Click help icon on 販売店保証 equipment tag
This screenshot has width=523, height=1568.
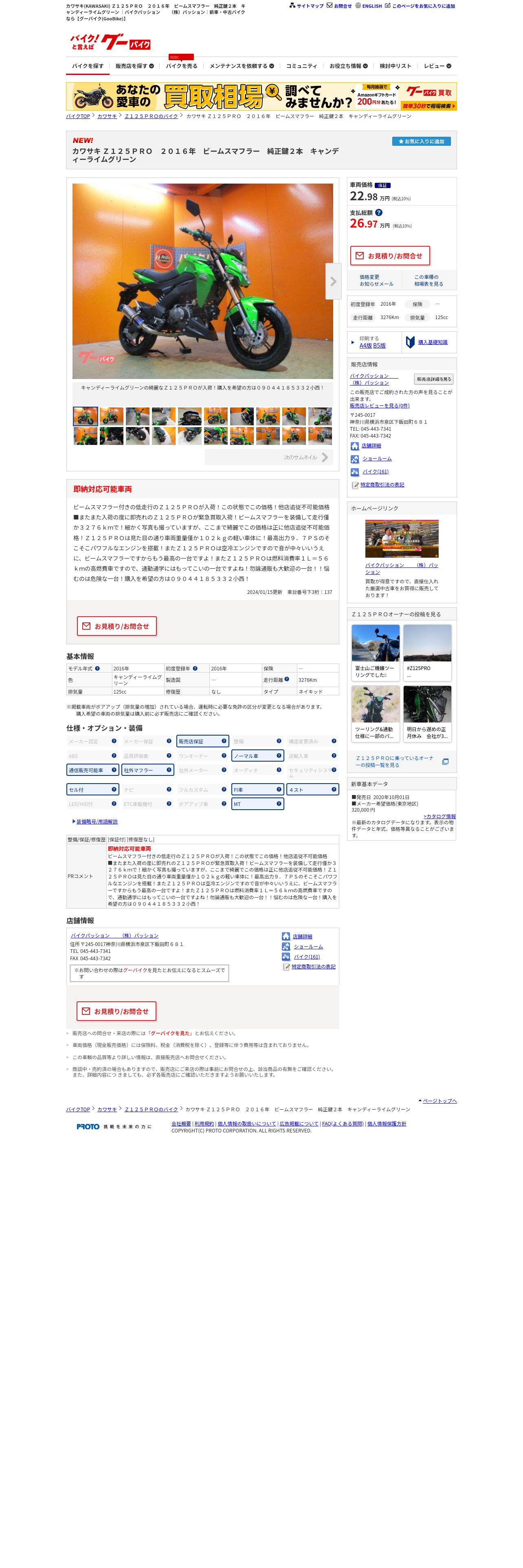(224, 741)
